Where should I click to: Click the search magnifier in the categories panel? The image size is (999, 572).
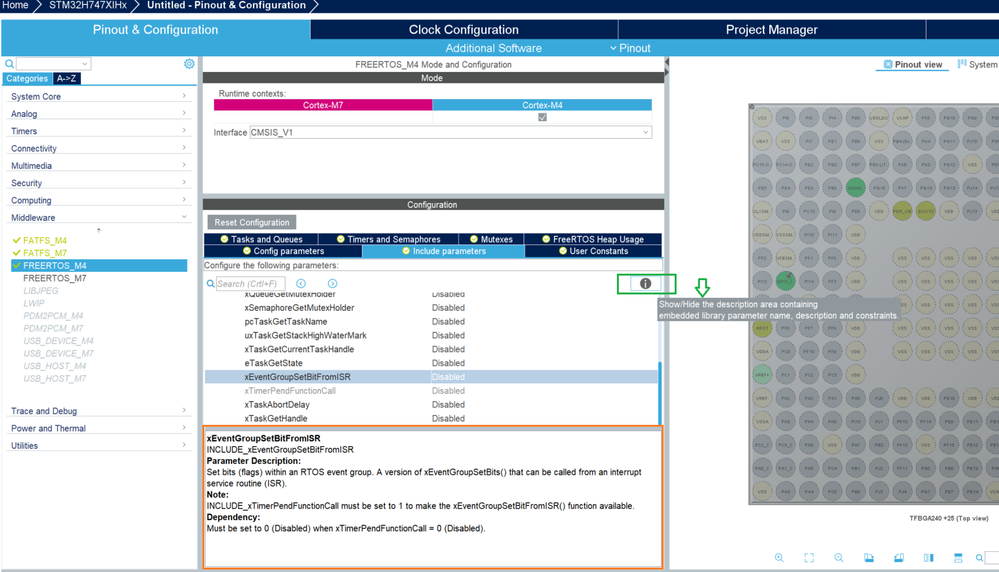[9, 64]
